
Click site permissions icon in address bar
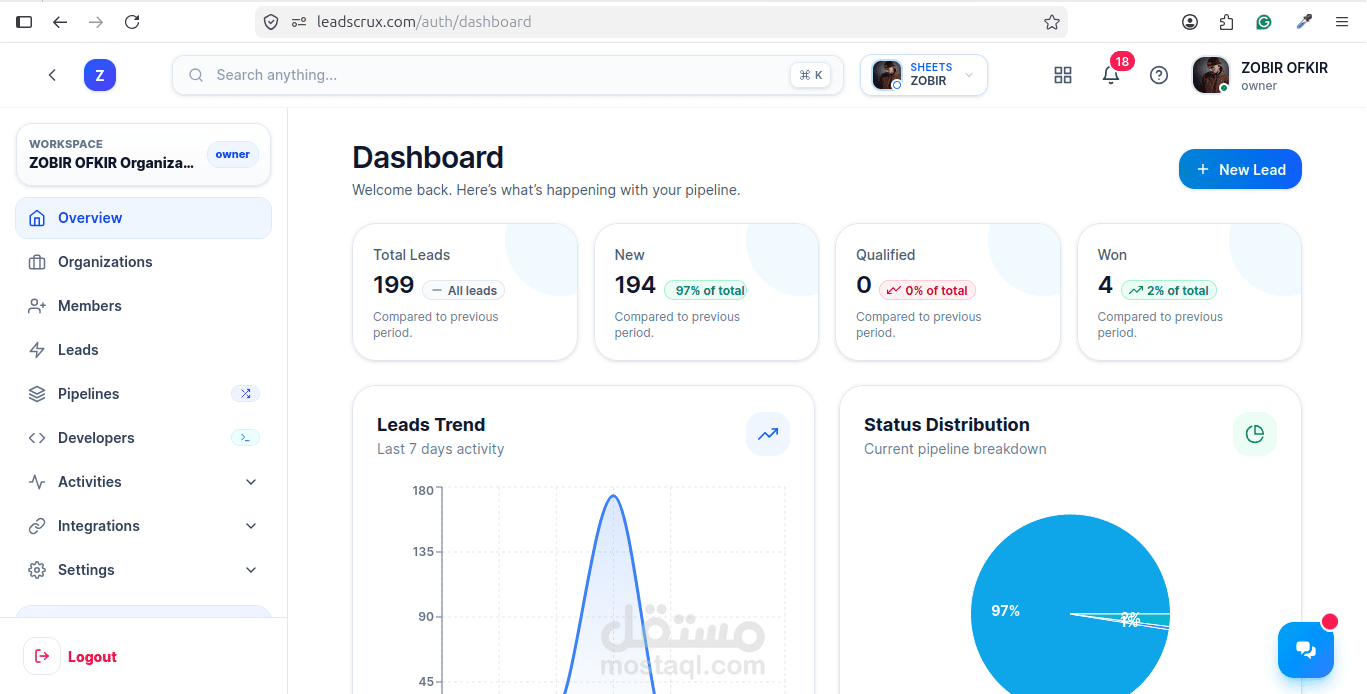(298, 21)
